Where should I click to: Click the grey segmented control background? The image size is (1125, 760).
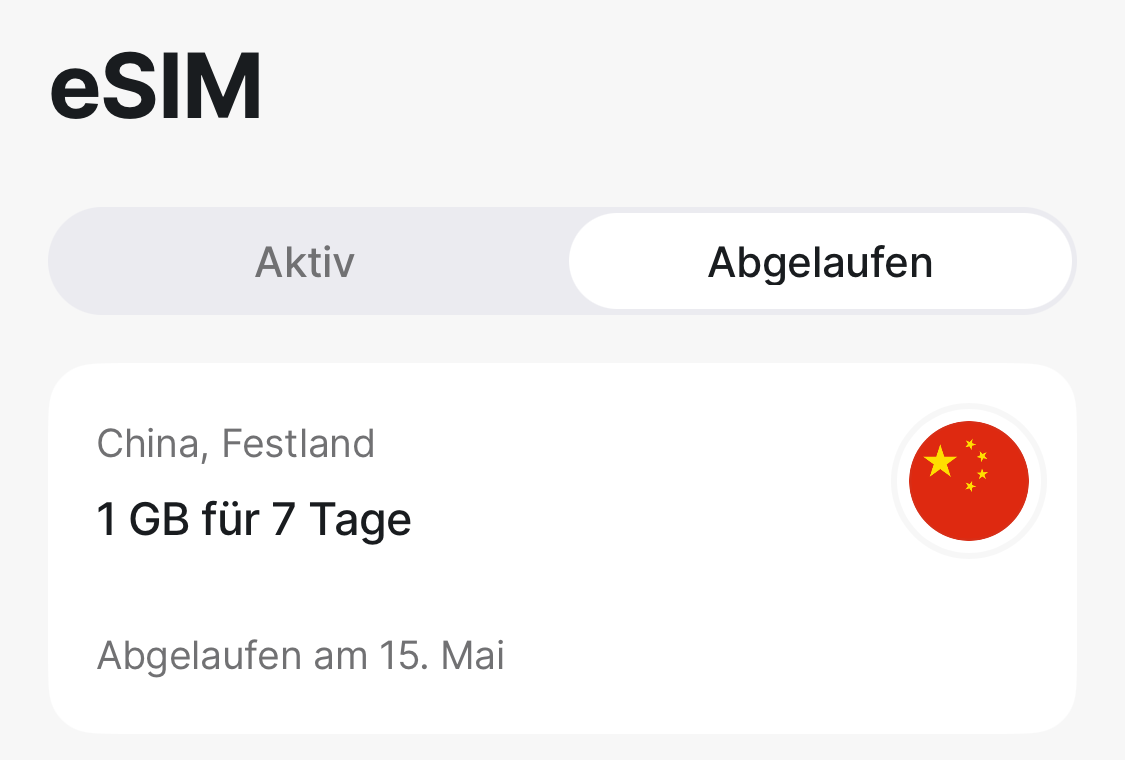pos(562,261)
